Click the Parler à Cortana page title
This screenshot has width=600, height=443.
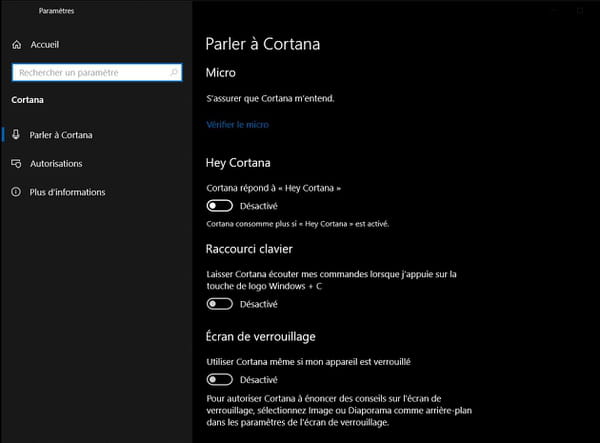(262, 44)
